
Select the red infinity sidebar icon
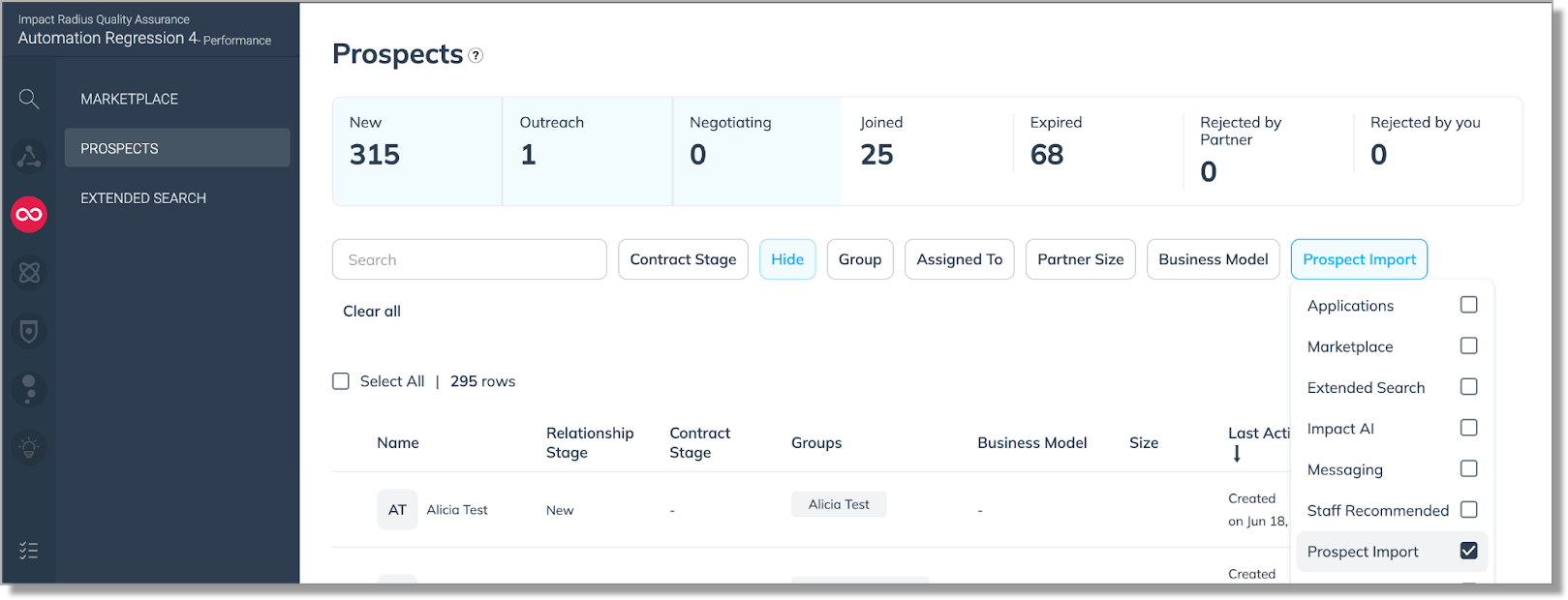pyautogui.click(x=29, y=214)
